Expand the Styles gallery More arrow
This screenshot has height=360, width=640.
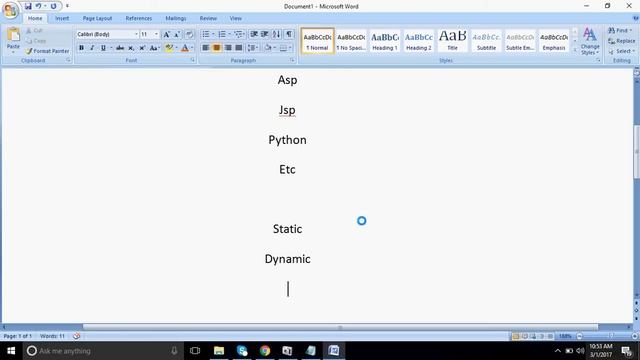pyautogui.click(x=575, y=50)
